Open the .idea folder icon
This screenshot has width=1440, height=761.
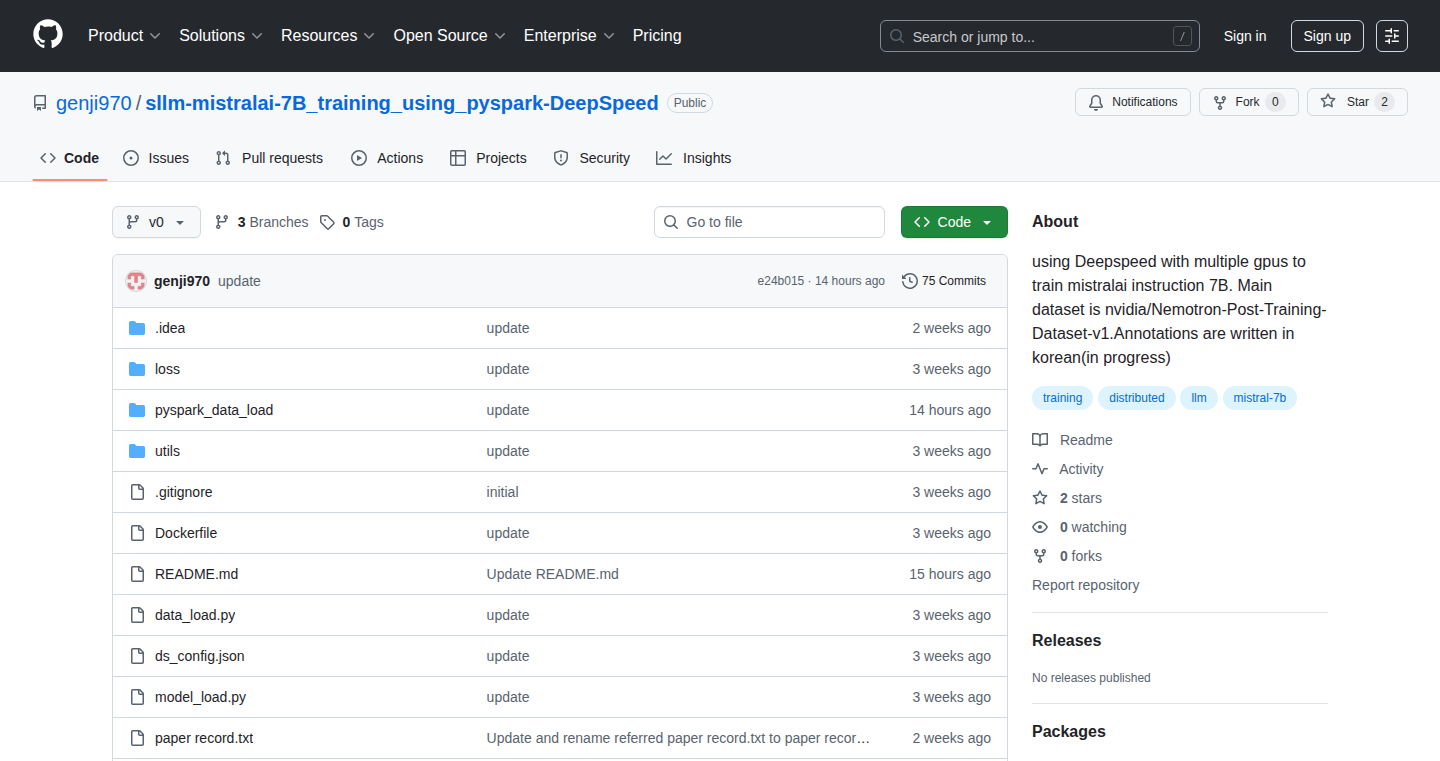(x=137, y=328)
